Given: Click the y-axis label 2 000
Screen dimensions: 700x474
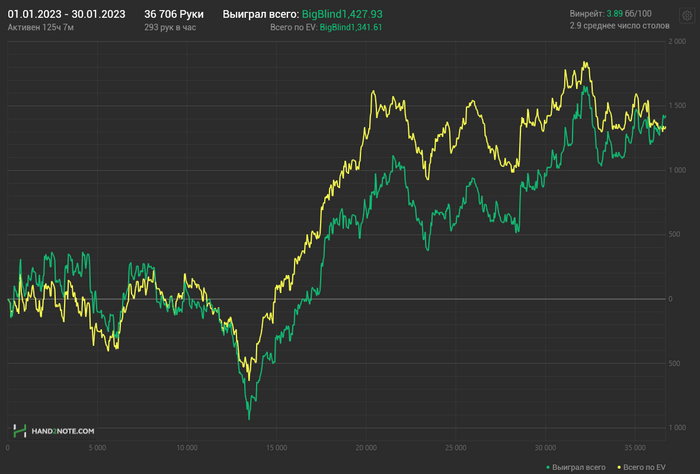Looking at the screenshot, I should click(677, 42).
